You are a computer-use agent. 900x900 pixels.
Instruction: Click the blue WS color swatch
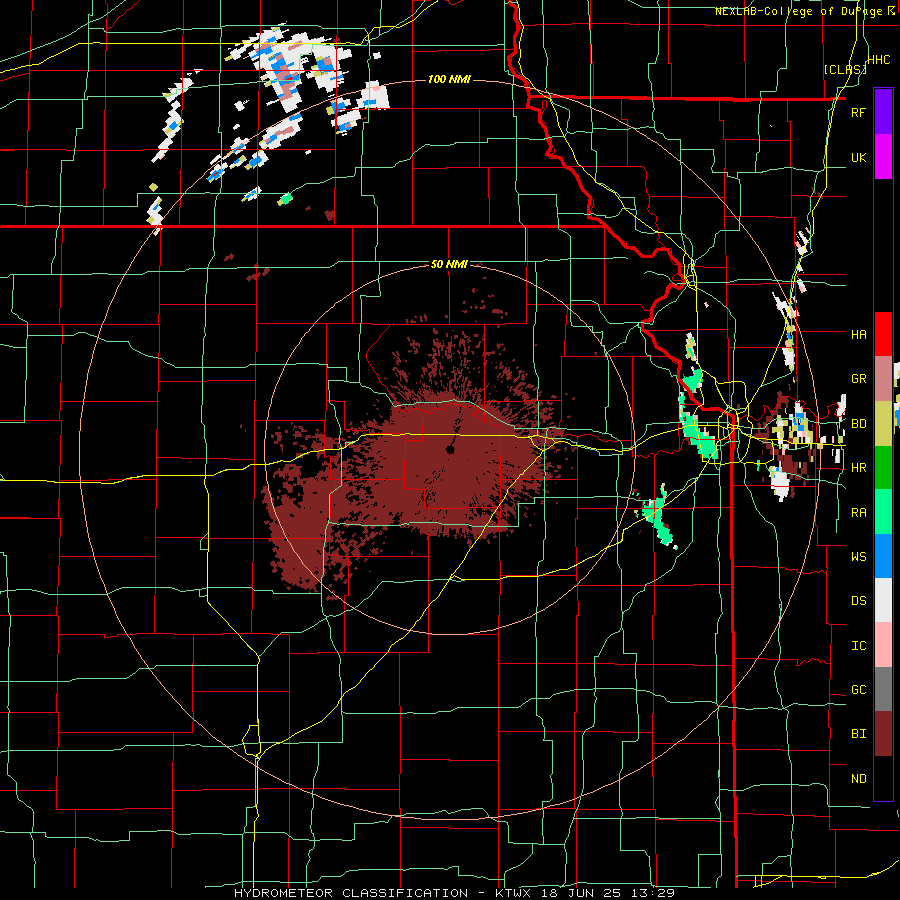[x=883, y=556]
